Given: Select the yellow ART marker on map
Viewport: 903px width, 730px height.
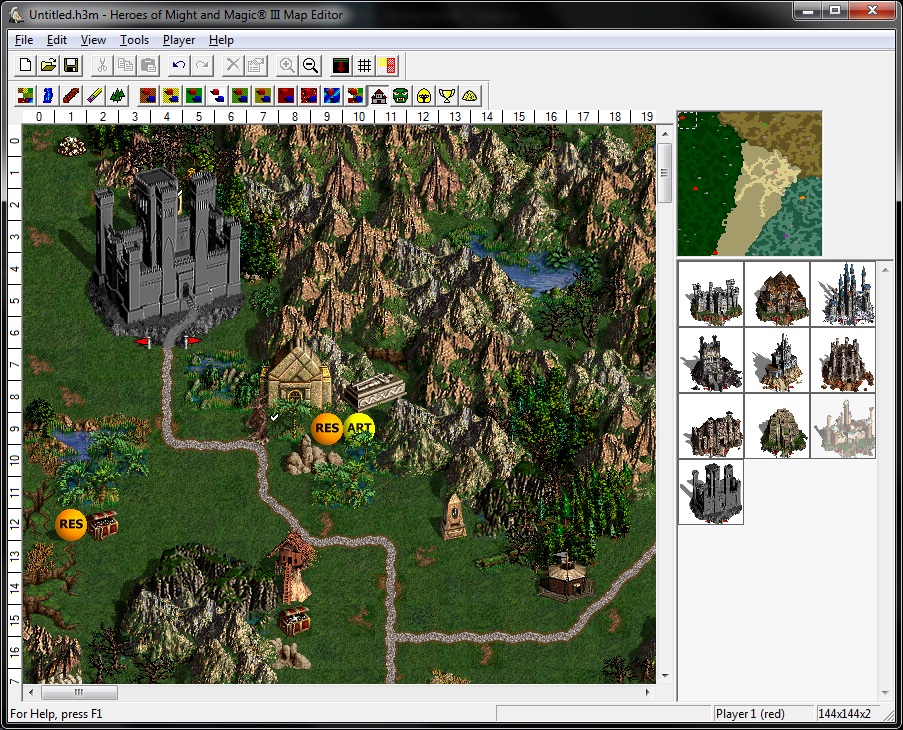Looking at the screenshot, I should (359, 428).
